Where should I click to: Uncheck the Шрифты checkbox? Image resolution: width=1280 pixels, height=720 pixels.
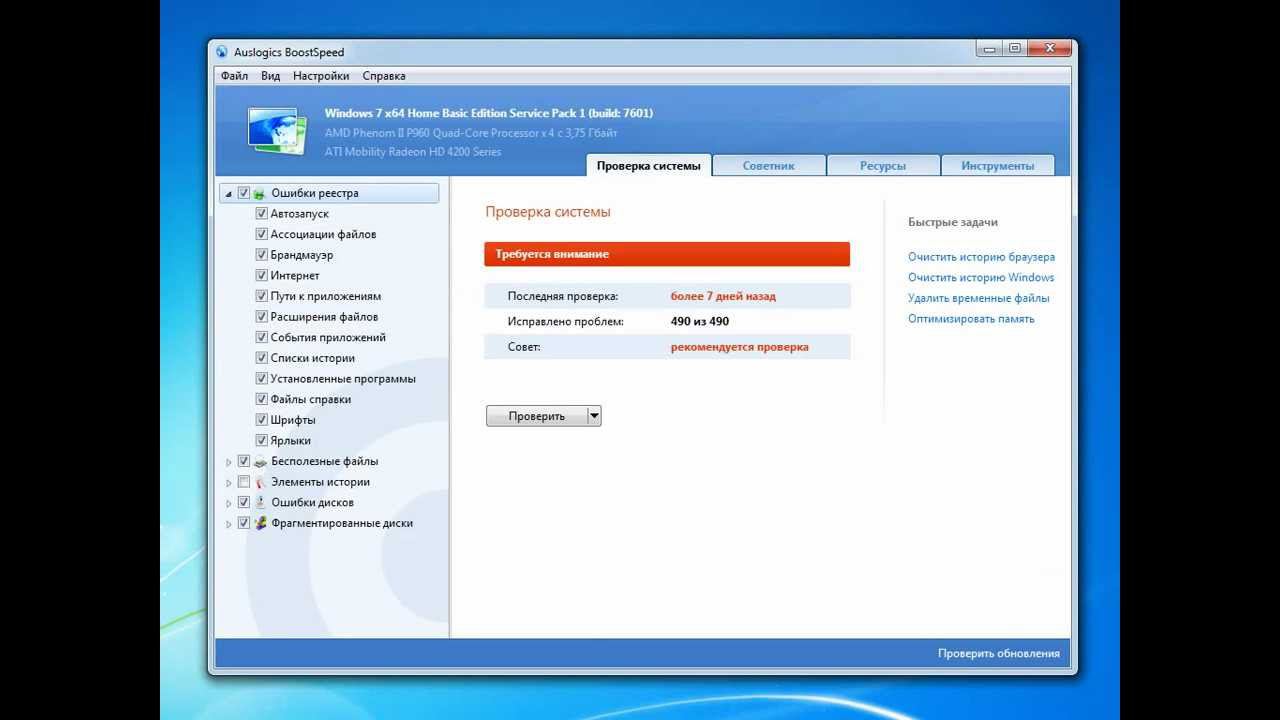(x=262, y=420)
